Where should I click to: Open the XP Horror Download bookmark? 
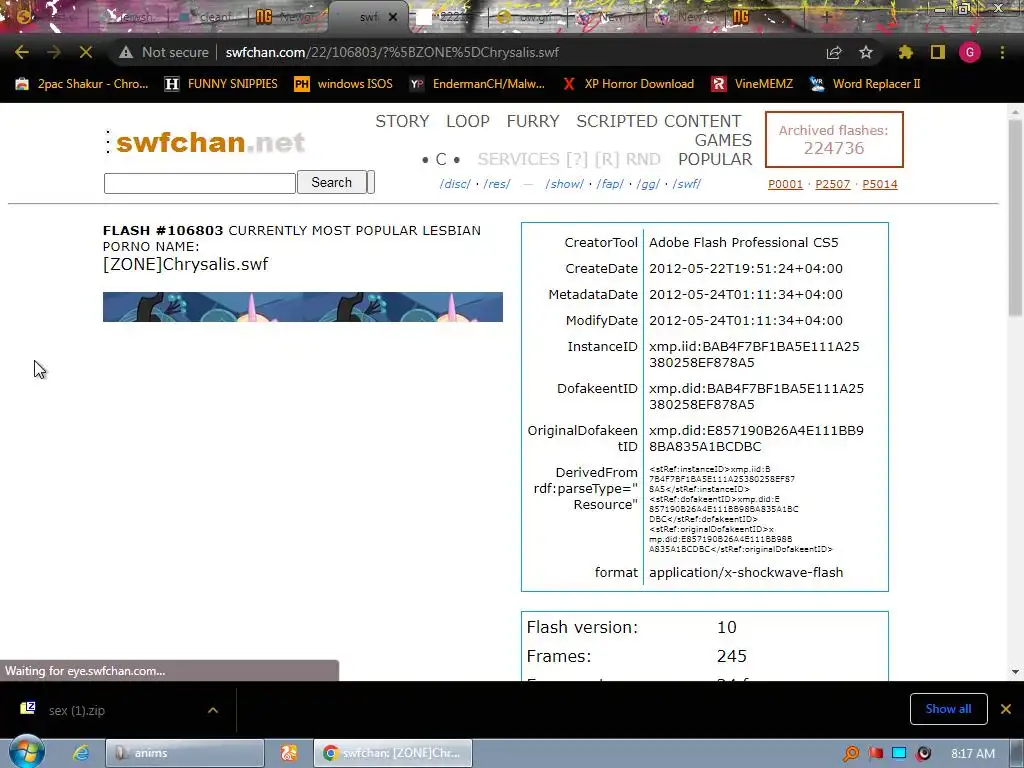click(628, 84)
